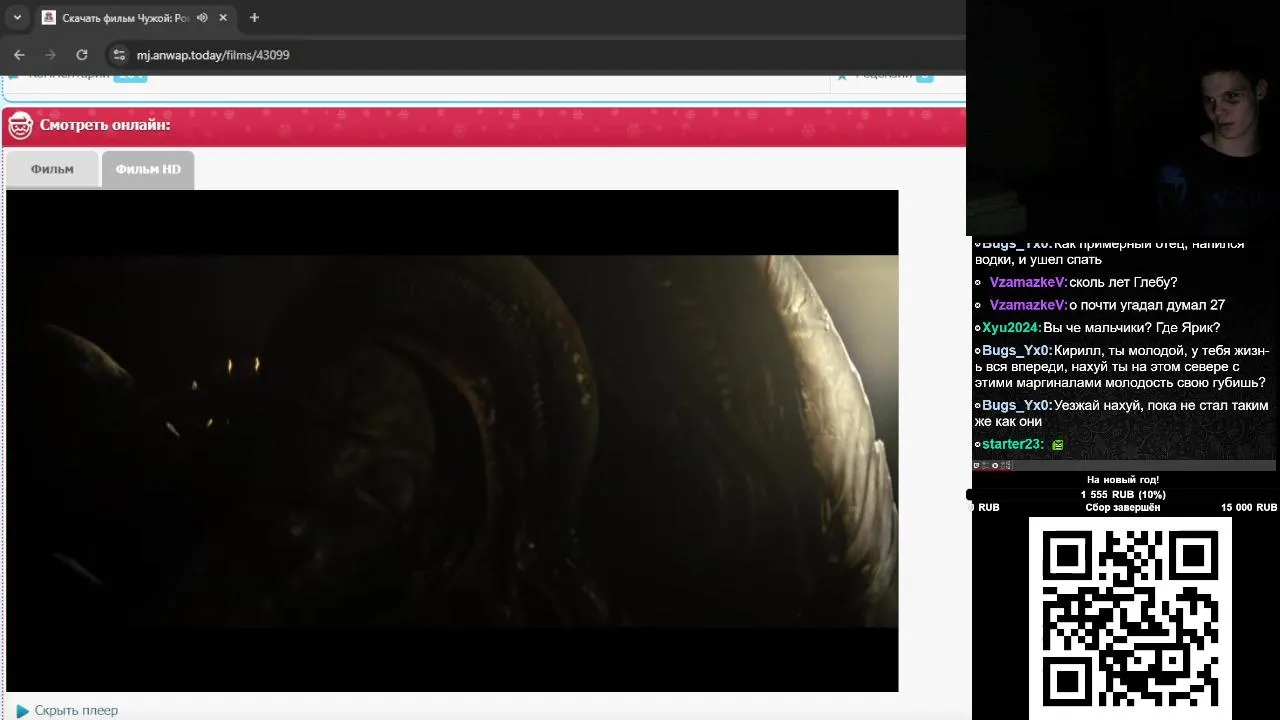Click the green emote after starter23
This screenshot has width=1280, height=720.
coord(1057,445)
